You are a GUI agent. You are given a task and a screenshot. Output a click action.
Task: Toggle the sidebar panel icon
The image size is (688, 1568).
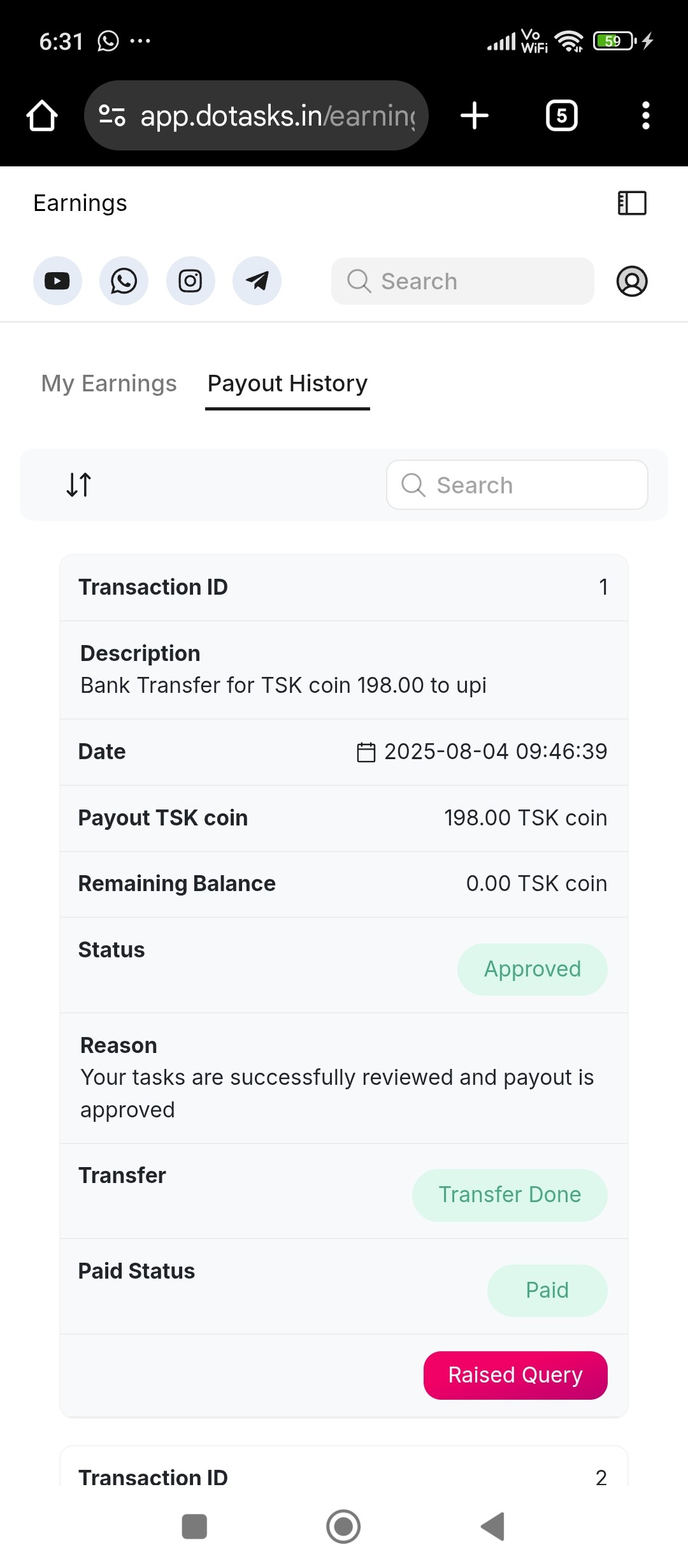point(632,203)
